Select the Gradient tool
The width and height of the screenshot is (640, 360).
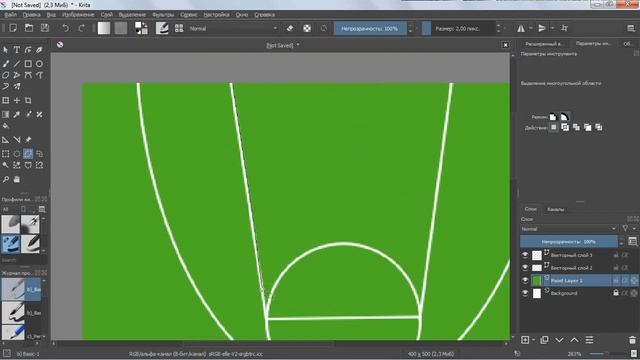click(x=6, y=115)
